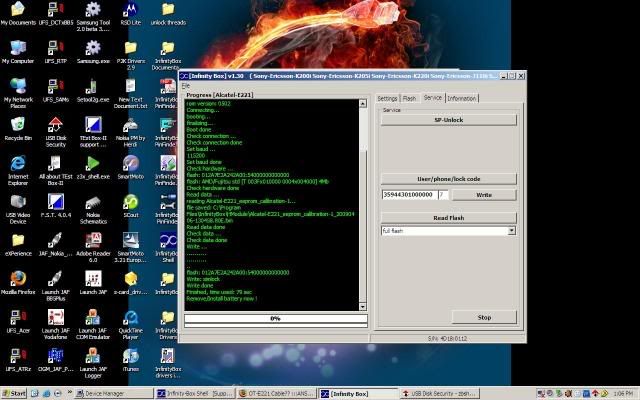The width and height of the screenshot is (640, 400).
Task: Open the Recycle Bin icon
Action: (x=17, y=123)
